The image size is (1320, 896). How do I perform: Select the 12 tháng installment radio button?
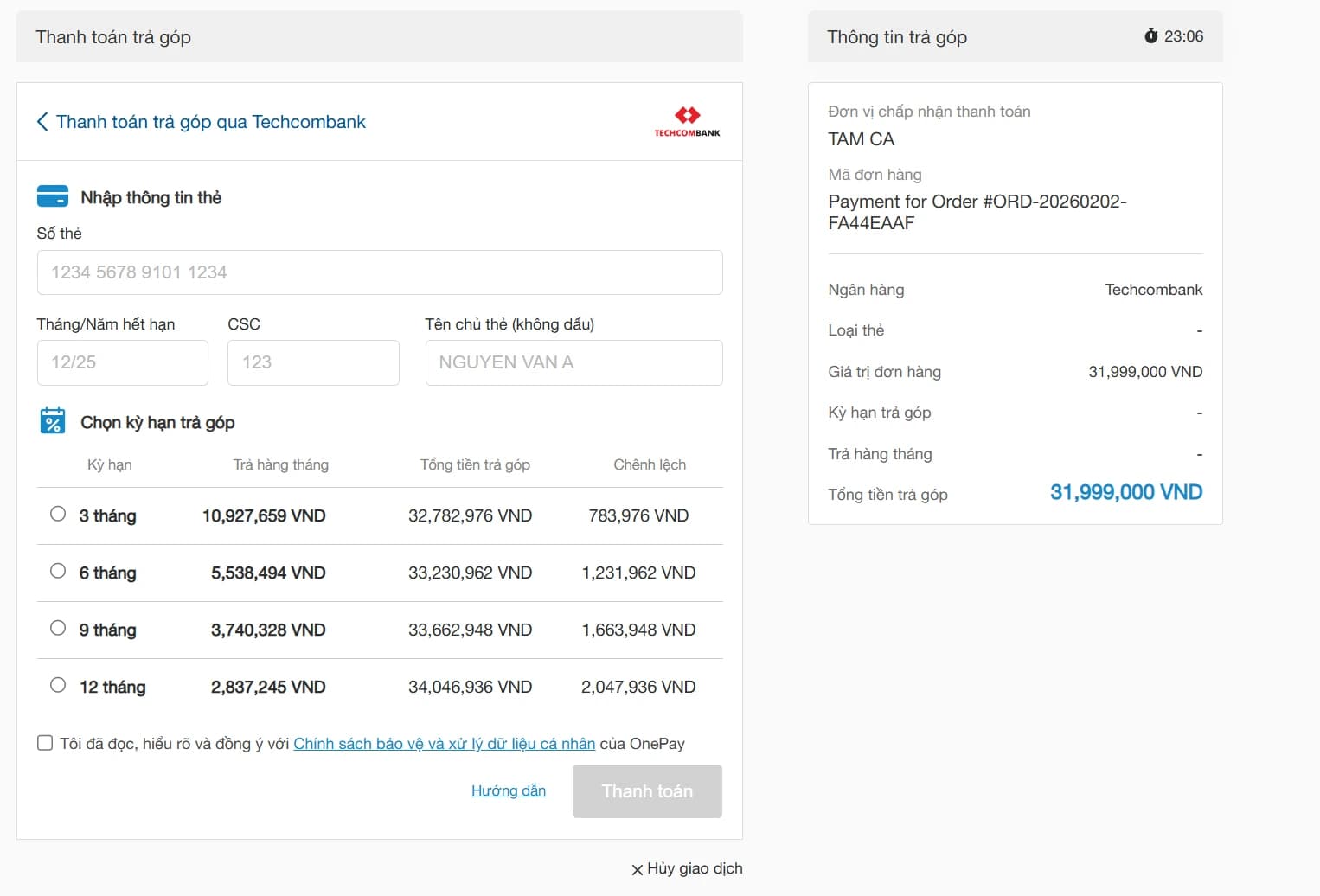tap(58, 685)
